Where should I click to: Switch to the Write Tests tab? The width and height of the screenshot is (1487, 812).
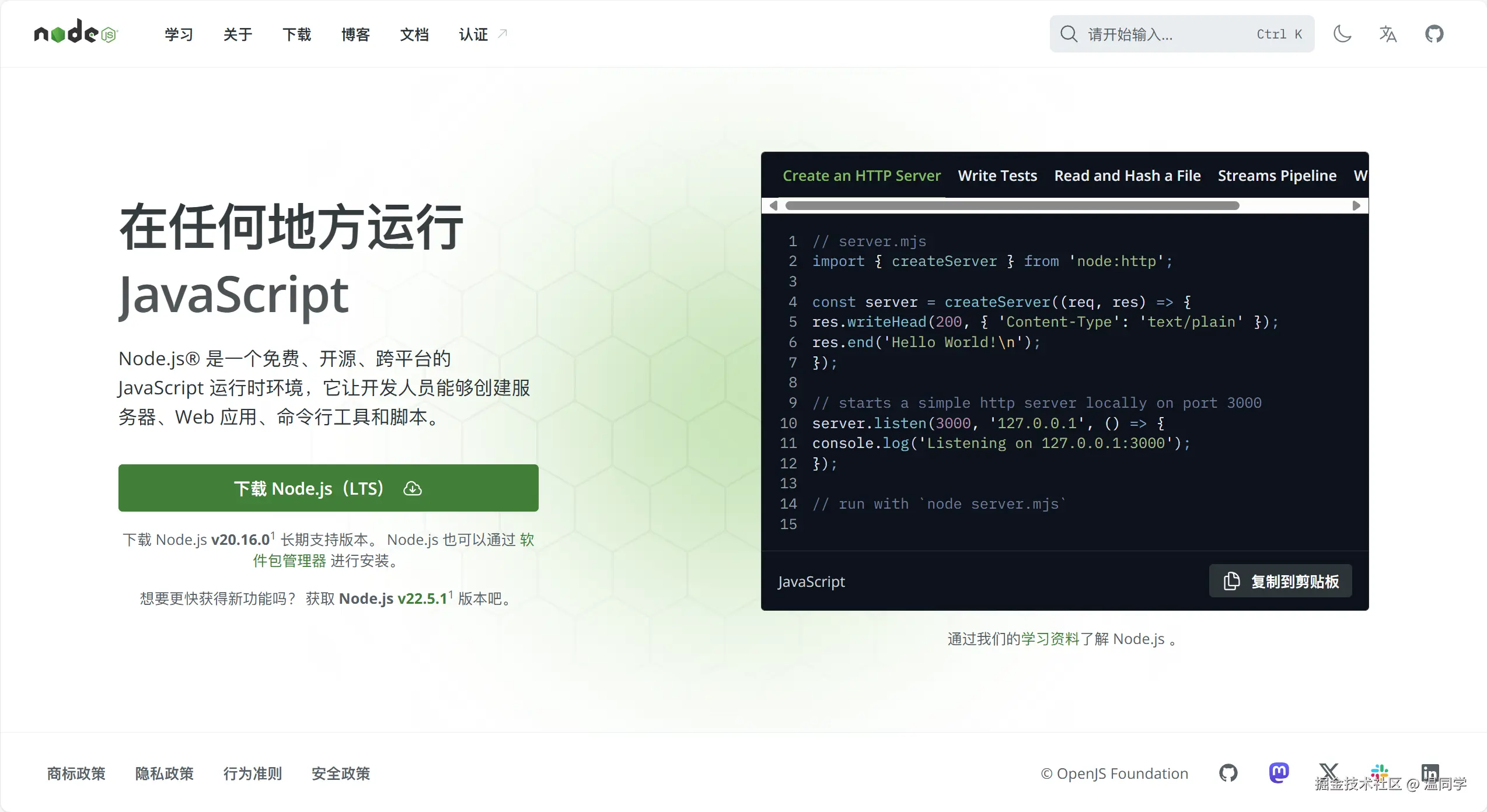click(x=997, y=175)
